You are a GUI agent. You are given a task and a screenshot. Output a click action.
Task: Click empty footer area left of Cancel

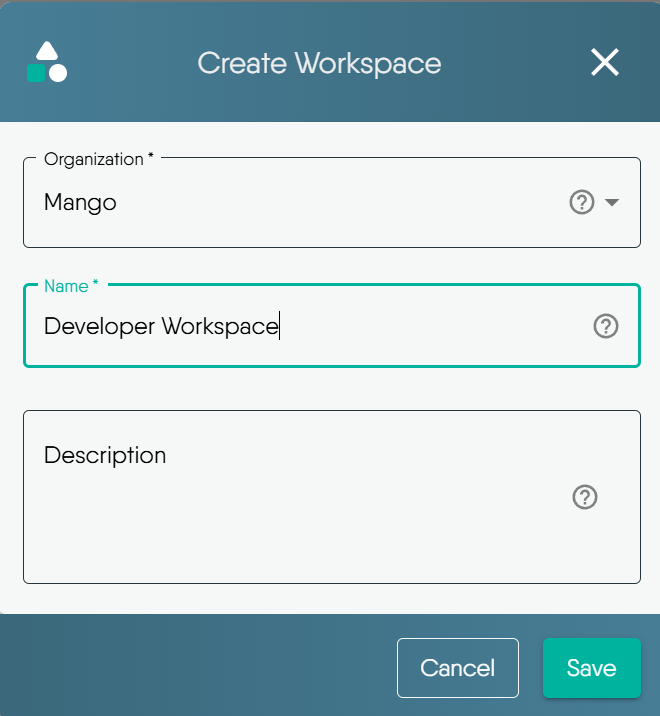coord(200,667)
